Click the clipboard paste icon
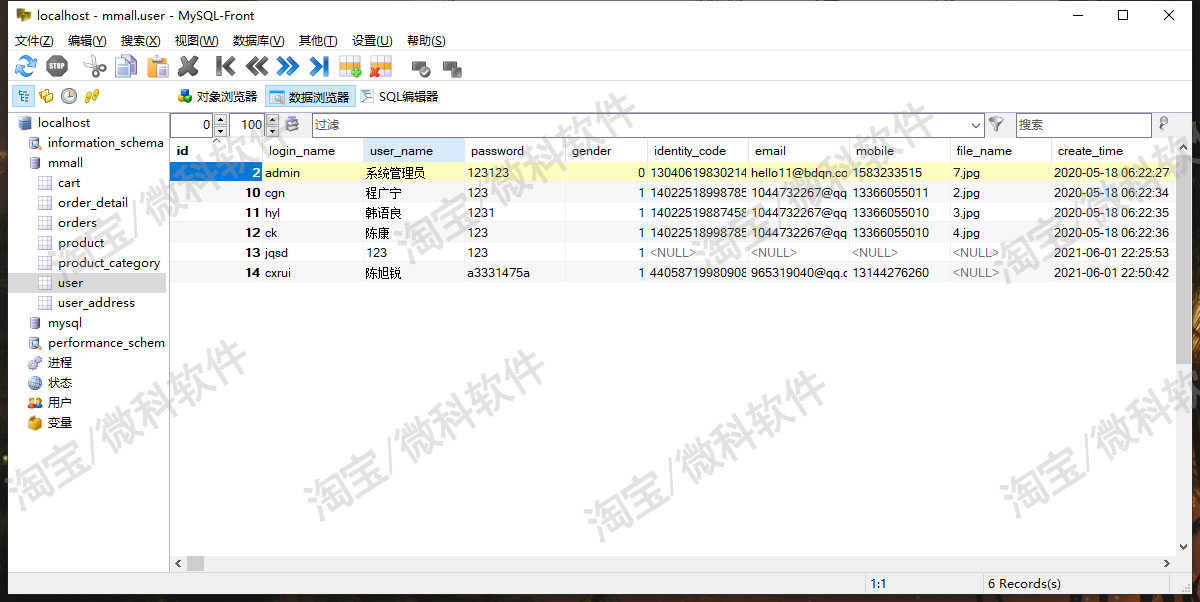The width and height of the screenshot is (1200, 602). pyautogui.click(x=158, y=67)
